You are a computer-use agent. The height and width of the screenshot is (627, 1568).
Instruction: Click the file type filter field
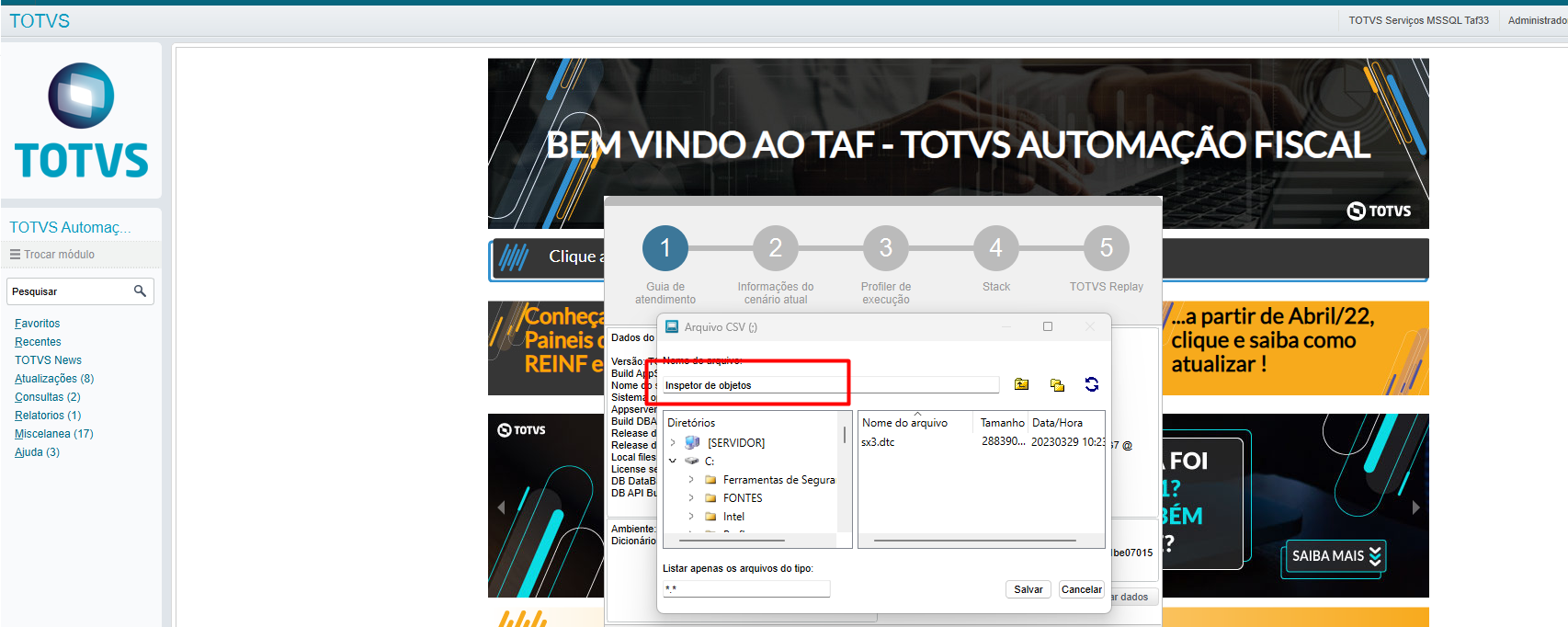(x=746, y=588)
